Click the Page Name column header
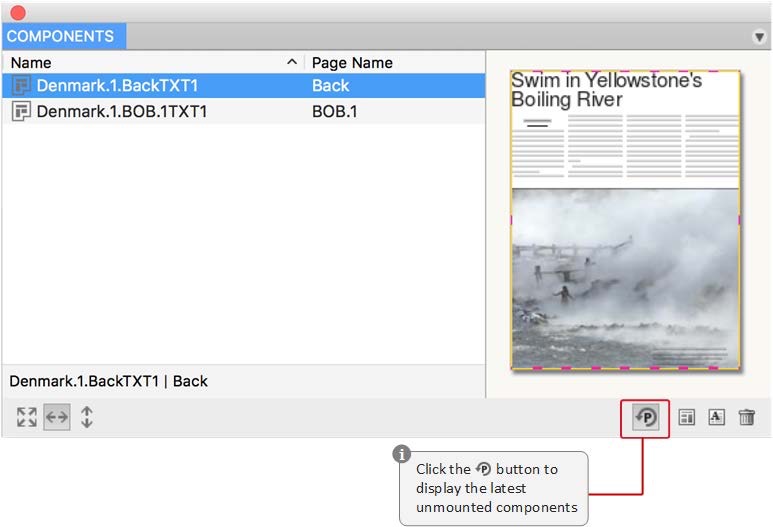Viewport: 773px width, 527px height. coord(352,62)
